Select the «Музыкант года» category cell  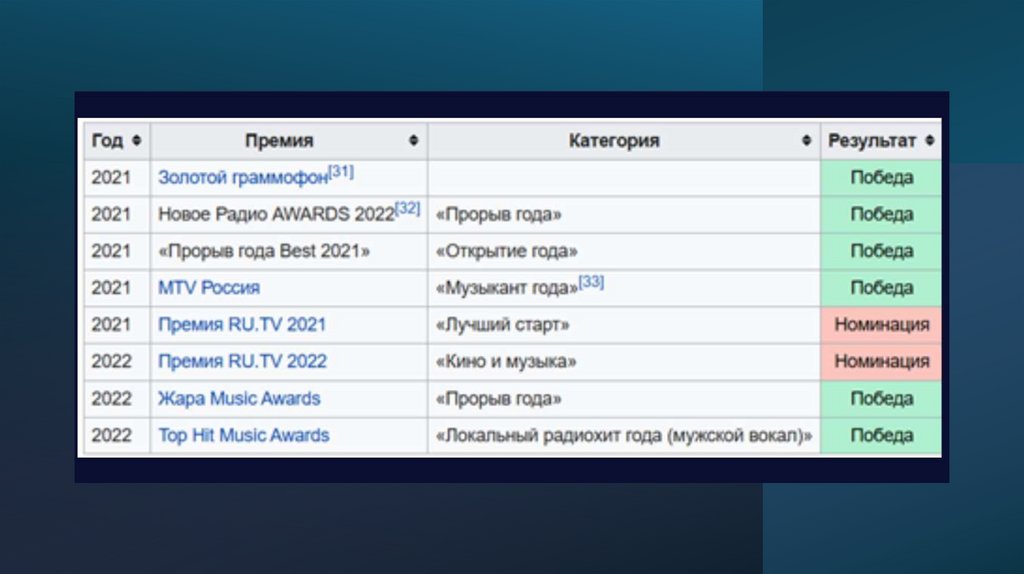point(624,288)
